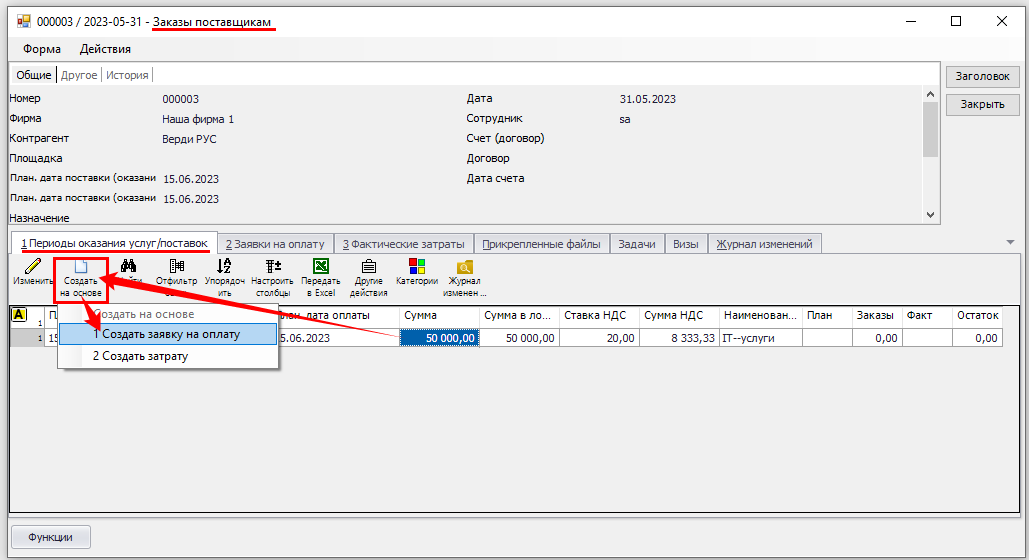Select Создать заявку на оплату menu item
Viewport: 1029px width, 560px height.
(167, 334)
